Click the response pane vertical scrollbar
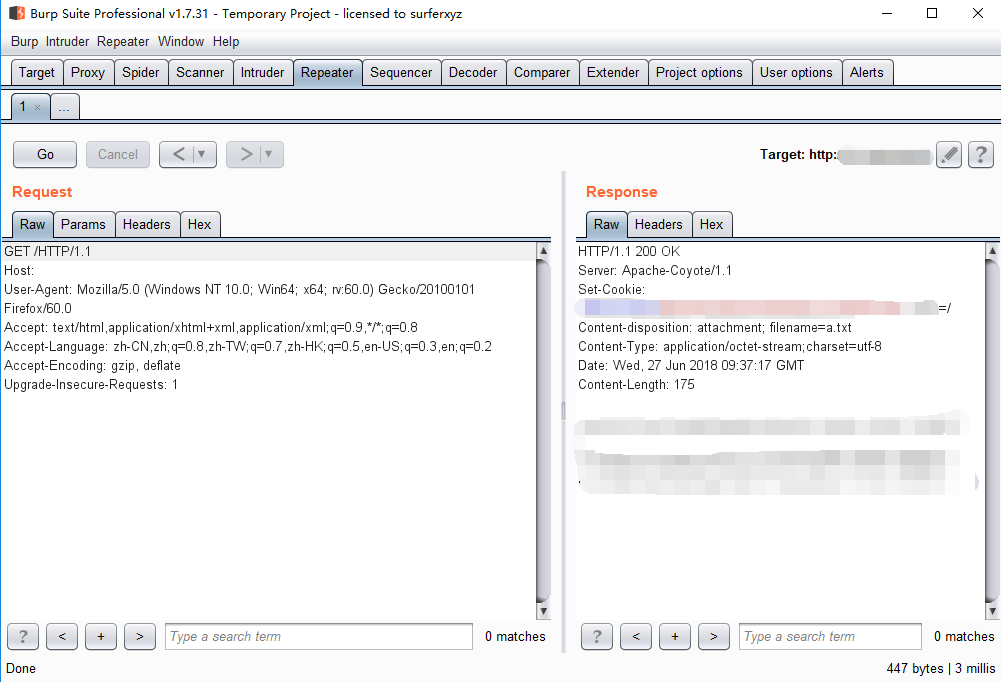This screenshot has height=682, width=1001. click(x=992, y=431)
